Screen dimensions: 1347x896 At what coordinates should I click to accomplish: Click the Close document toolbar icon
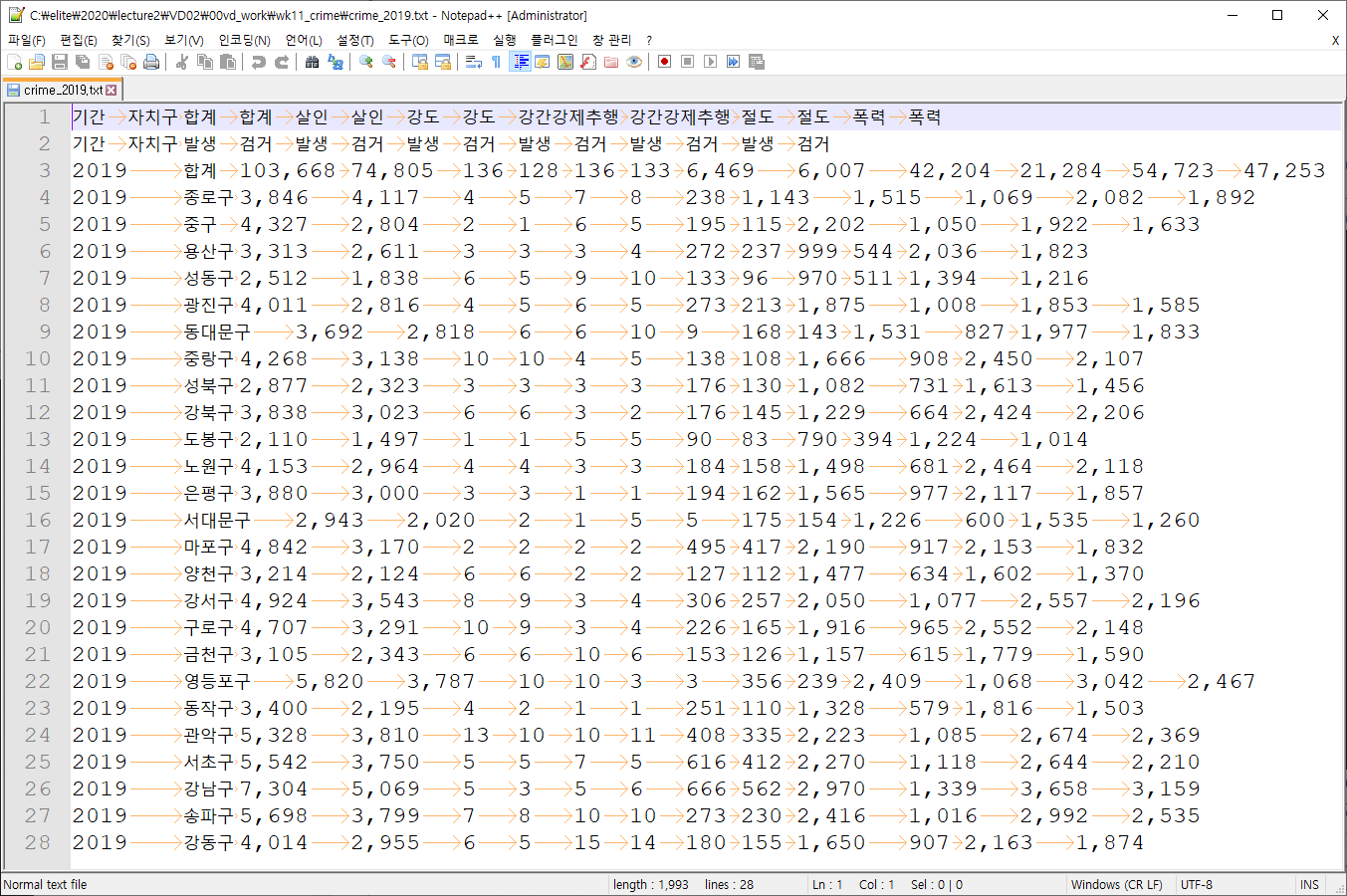pos(106,62)
